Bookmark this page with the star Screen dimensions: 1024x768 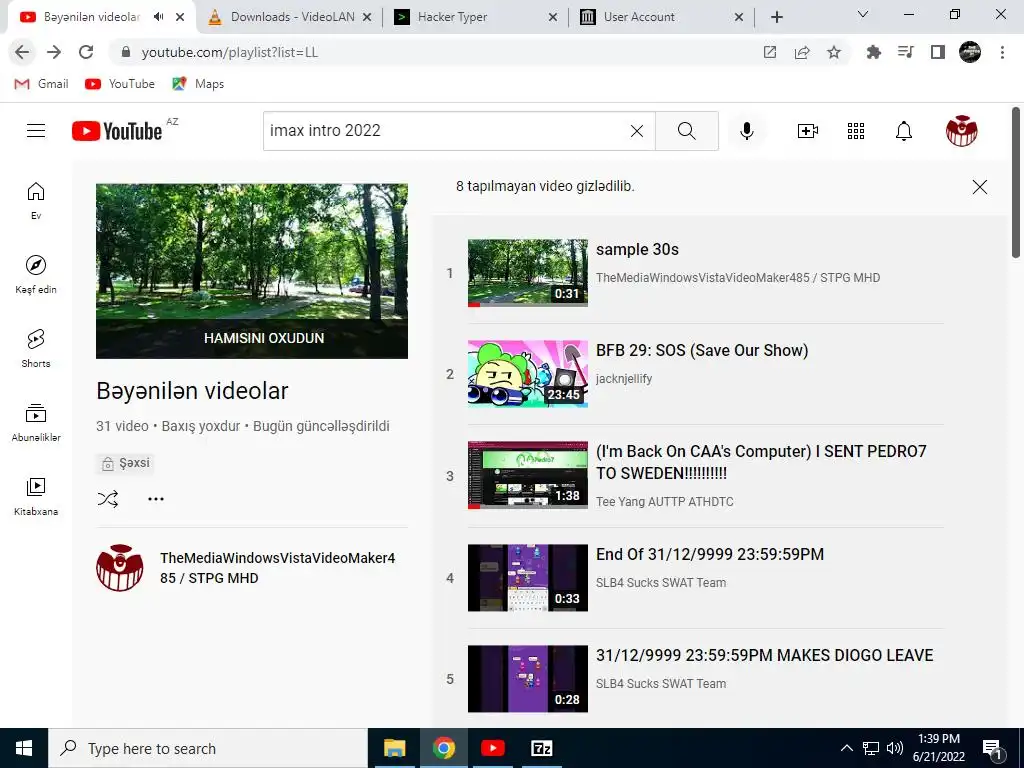click(x=834, y=52)
